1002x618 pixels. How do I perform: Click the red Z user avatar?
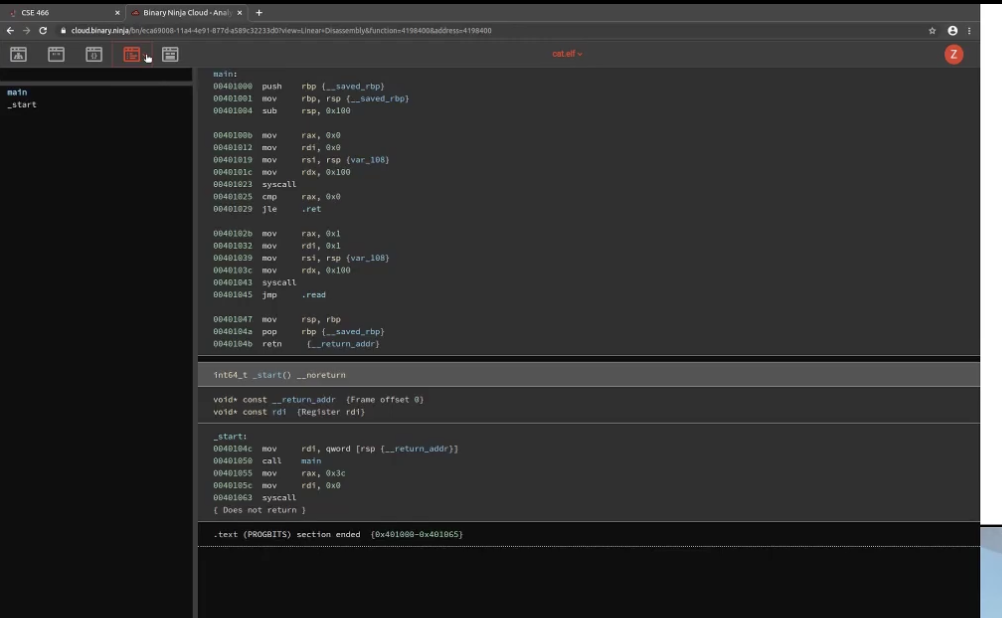coord(953,55)
